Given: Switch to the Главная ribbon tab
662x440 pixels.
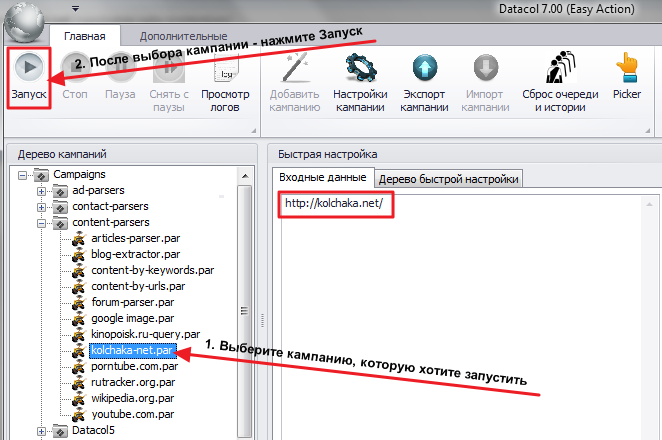Looking at the screenshot, I should point(84,36).
